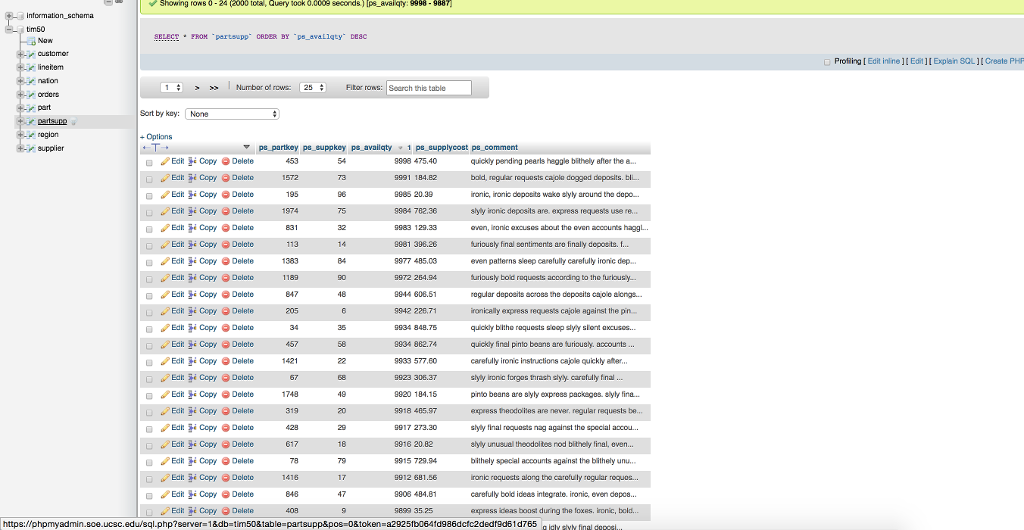Select the checkbox for partkey 831 row

149,228
